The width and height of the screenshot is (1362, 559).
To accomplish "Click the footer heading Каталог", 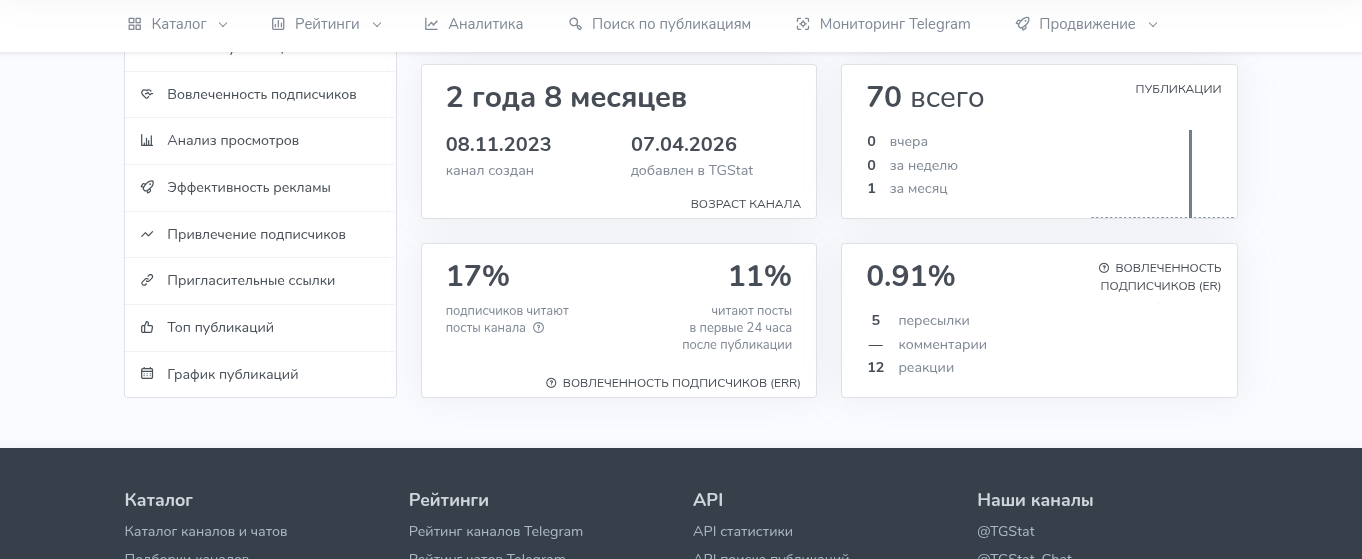I will coord(159,500).
